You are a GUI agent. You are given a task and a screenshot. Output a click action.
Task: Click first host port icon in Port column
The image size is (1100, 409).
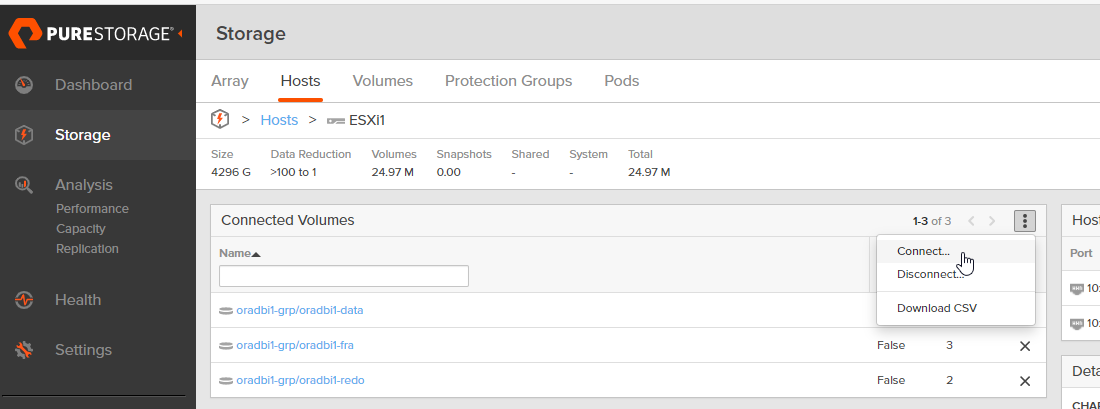pos(1077,288)
